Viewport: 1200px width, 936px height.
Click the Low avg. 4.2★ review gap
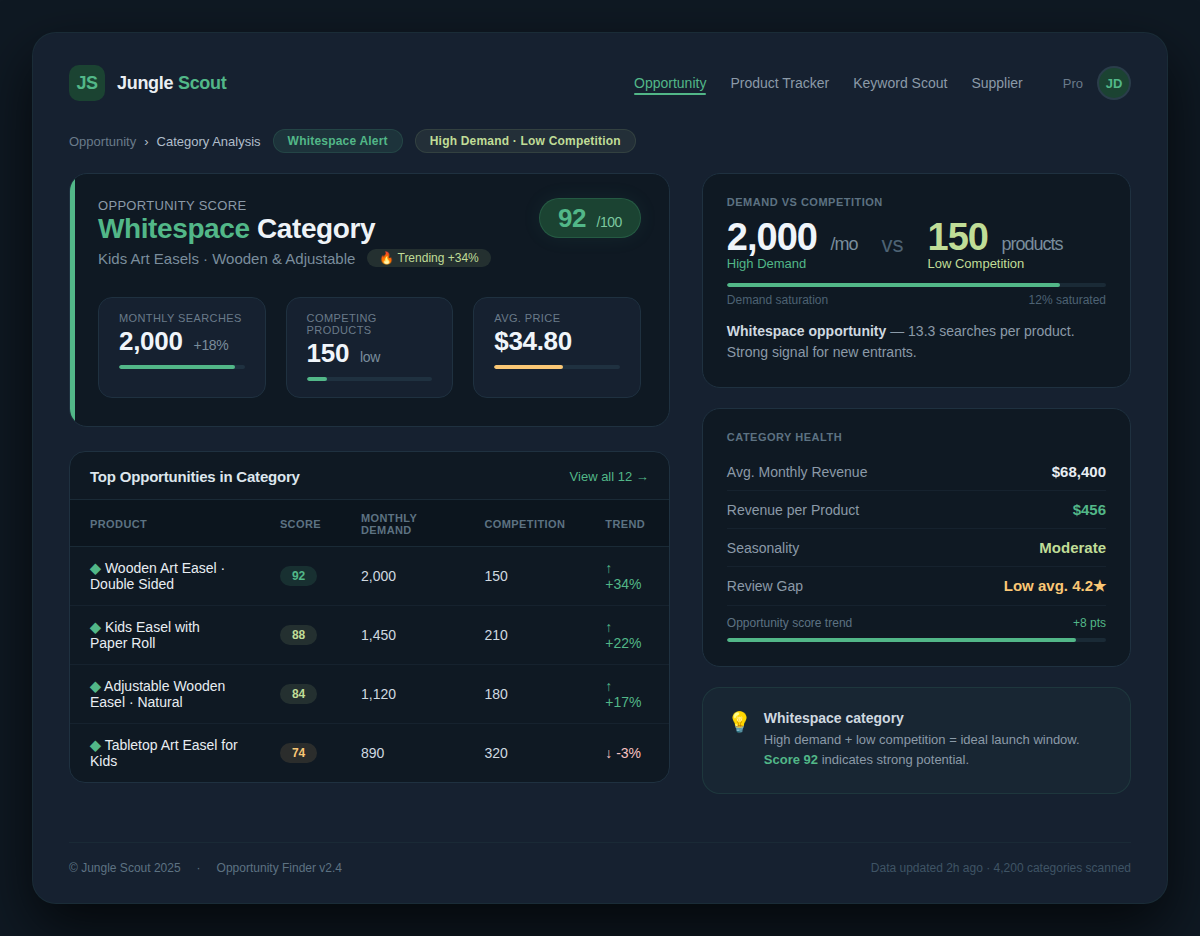point(1055,586)
